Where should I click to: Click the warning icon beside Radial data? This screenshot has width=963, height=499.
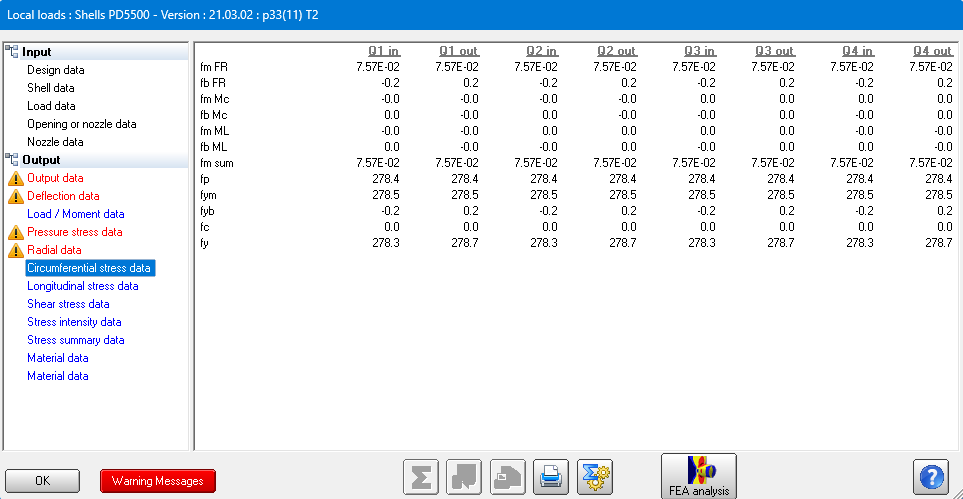[15, 251]
